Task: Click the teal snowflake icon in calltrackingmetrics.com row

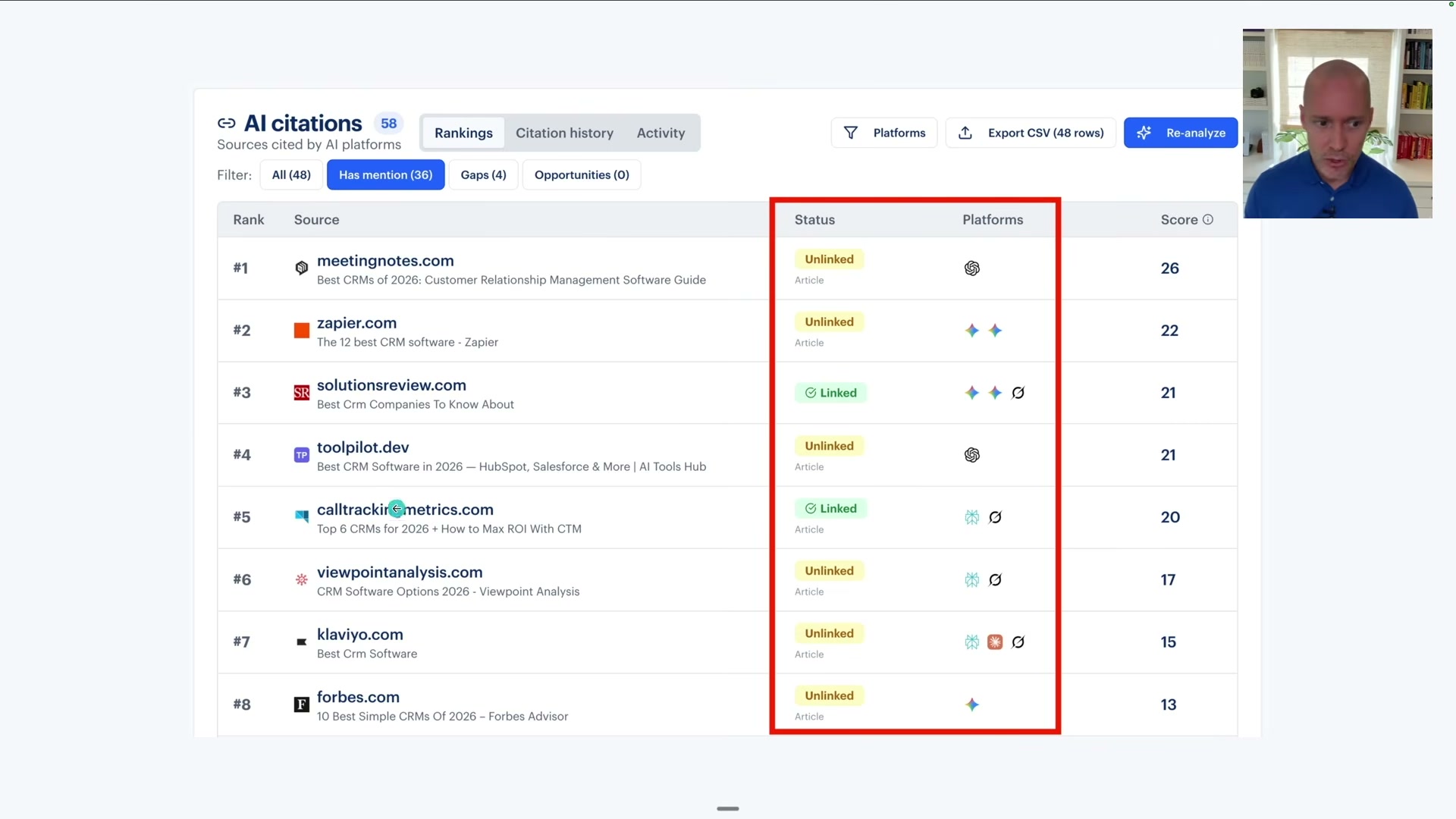Action: pyautogui.click(x=972, y=517)
